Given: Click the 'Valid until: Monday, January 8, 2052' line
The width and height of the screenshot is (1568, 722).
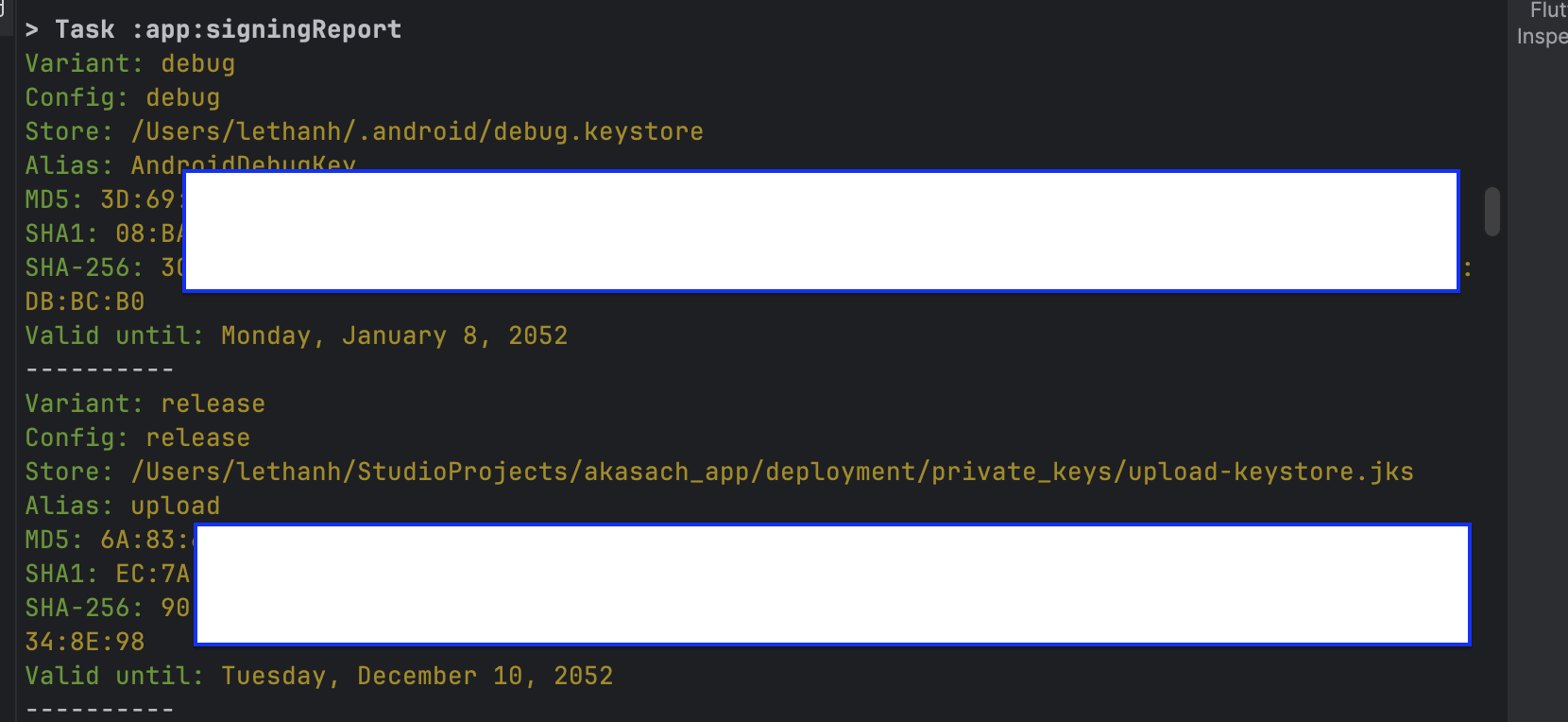Looking at the screenshot, I should tap(297, 335).
